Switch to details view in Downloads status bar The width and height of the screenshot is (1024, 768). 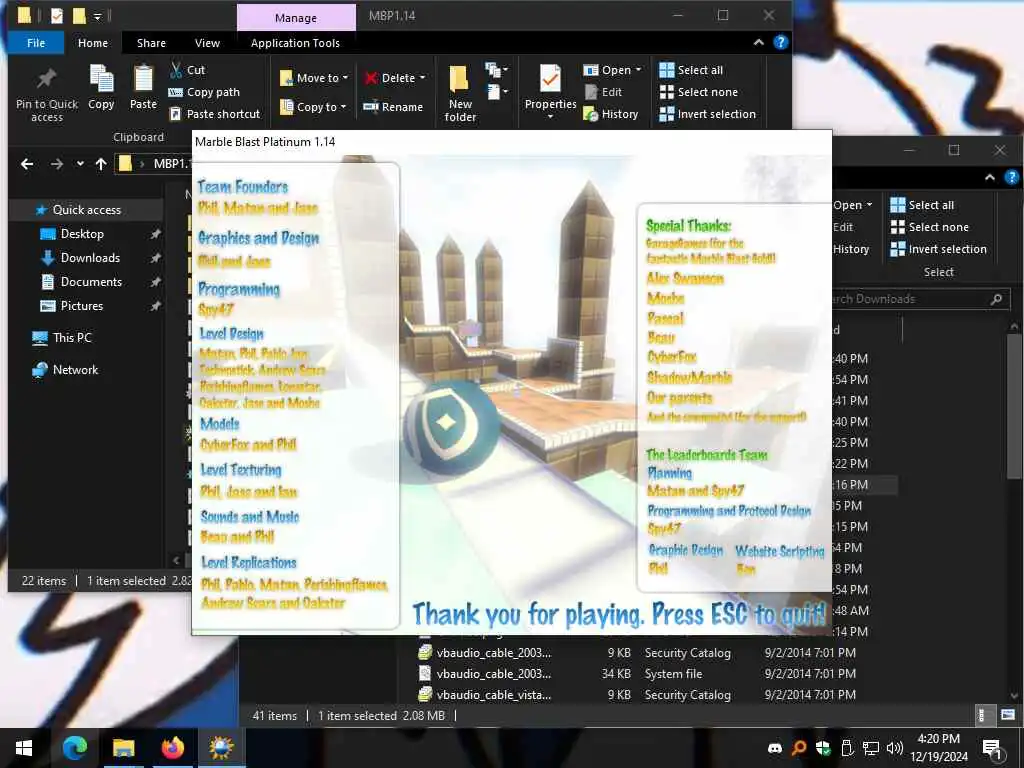click(982, 715)
